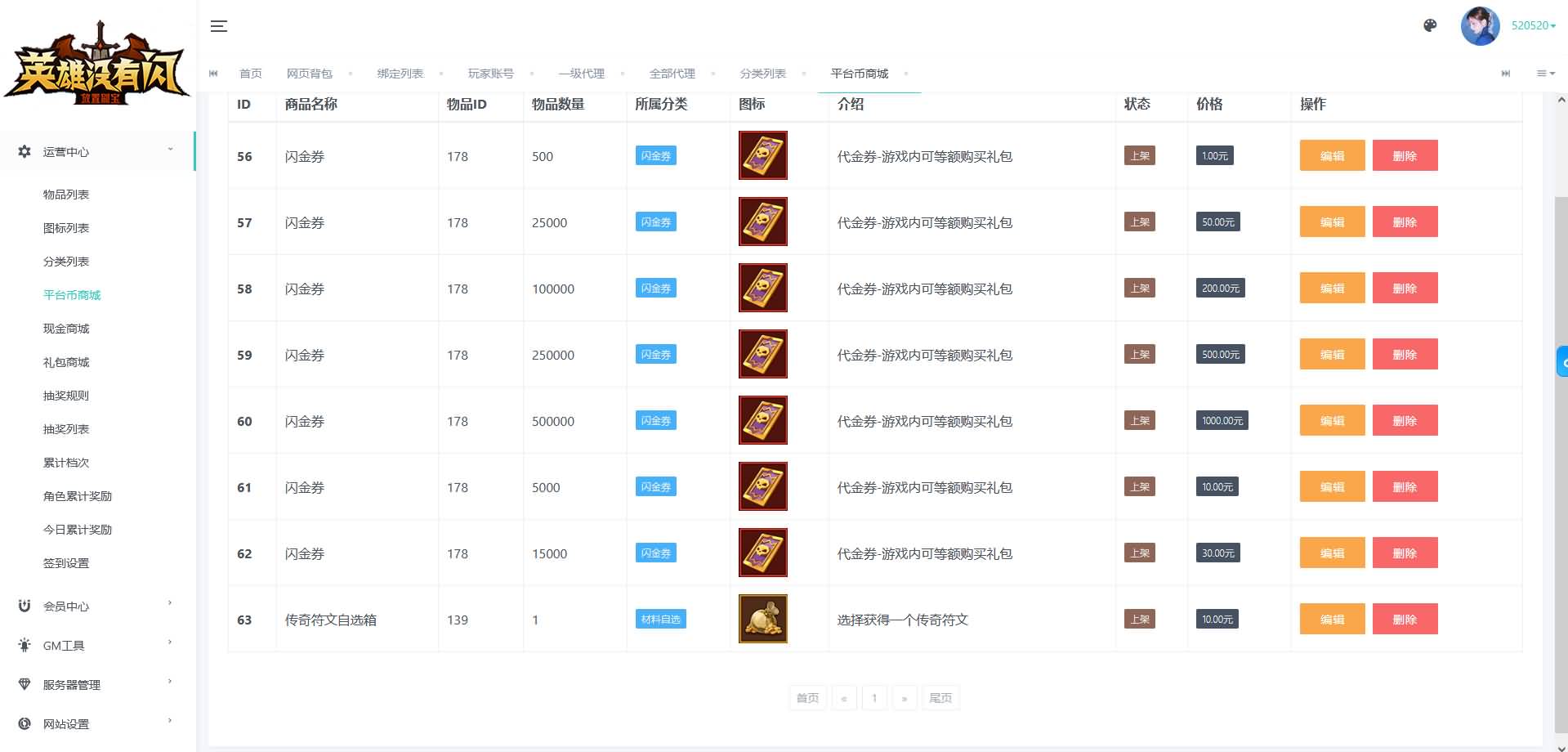This screenshot has width=1568, height=752.
Task: Click the 运营中心 gear icon
Action: pyautogui.click(x=25, y=151)
